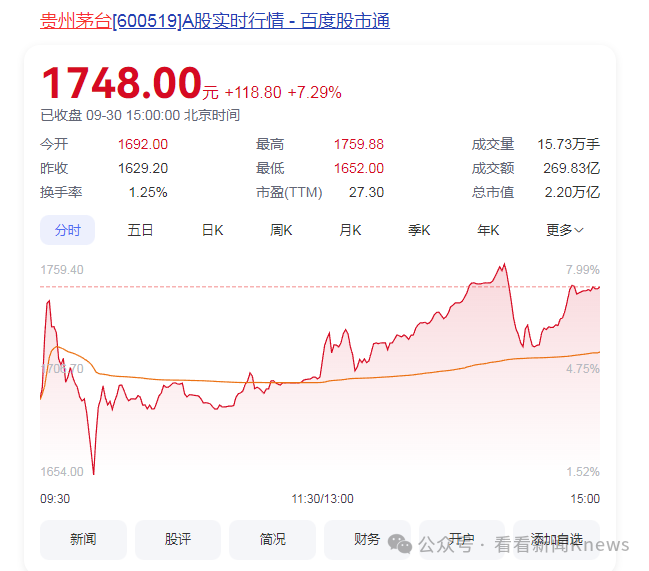Click the 11:30/13:00 time axis label
The width and height of the screenshot is (649, 571).
[x=322, y=499]
